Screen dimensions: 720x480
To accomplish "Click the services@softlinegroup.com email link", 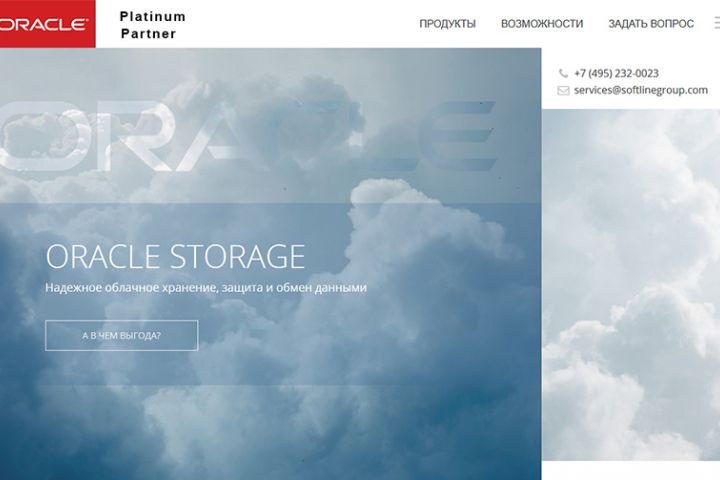I will pyautogui.click(x=641, y=90).
